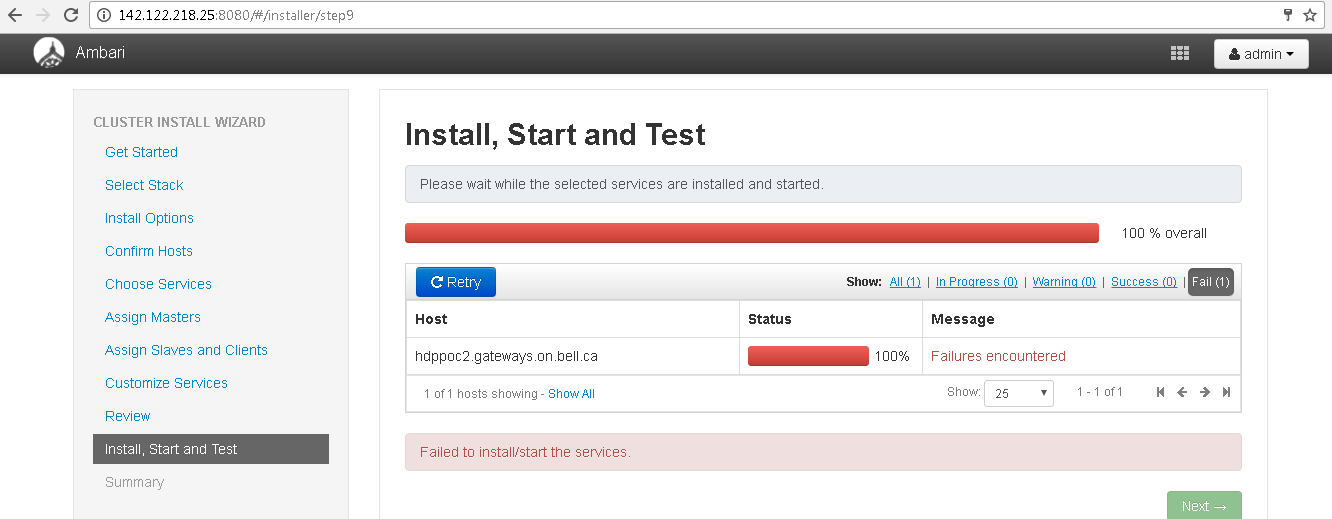The width and height of the screenshot is (1332, 519).
Task: Open the Failures encountered message link
Action: tap(998, 356)
